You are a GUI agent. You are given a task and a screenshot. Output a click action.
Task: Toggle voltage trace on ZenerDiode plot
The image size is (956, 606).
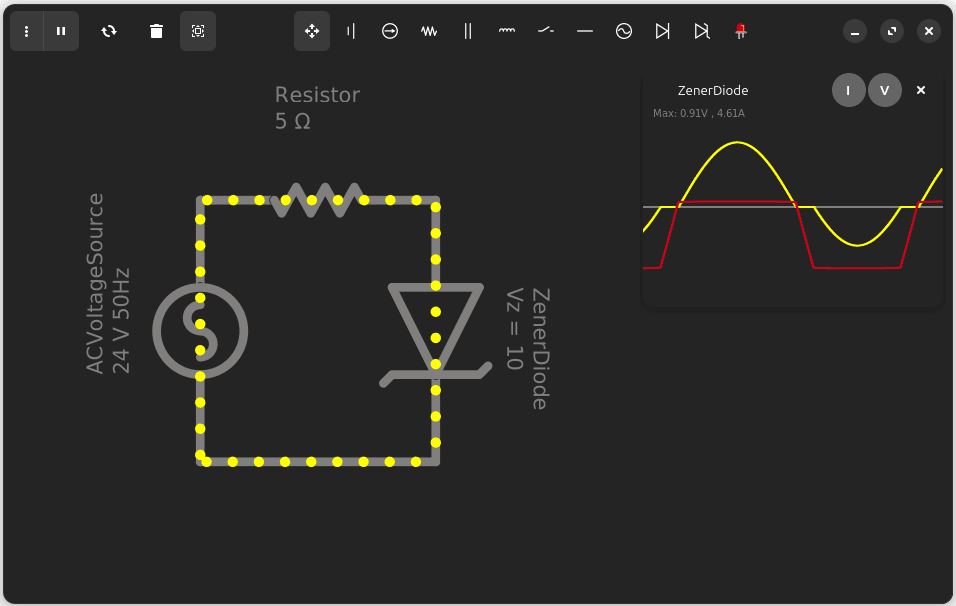(x=884, y=90)
